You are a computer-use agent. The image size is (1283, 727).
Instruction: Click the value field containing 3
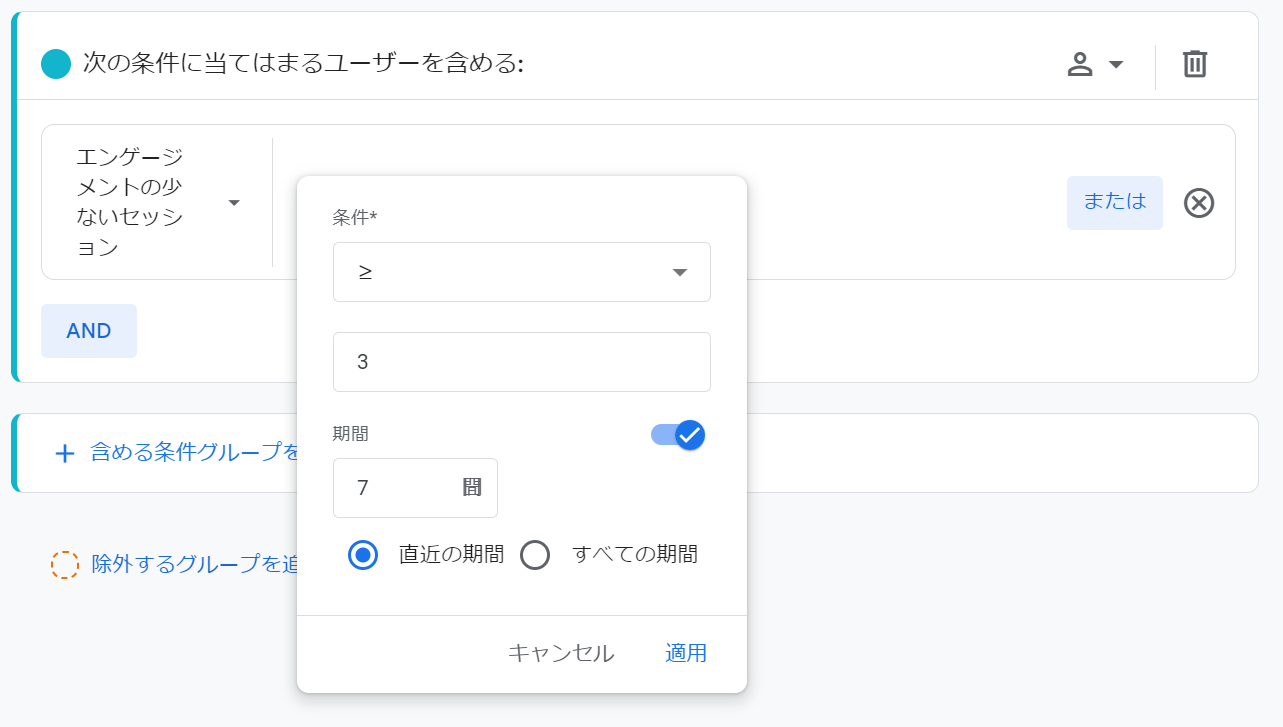tap(522, 362)
